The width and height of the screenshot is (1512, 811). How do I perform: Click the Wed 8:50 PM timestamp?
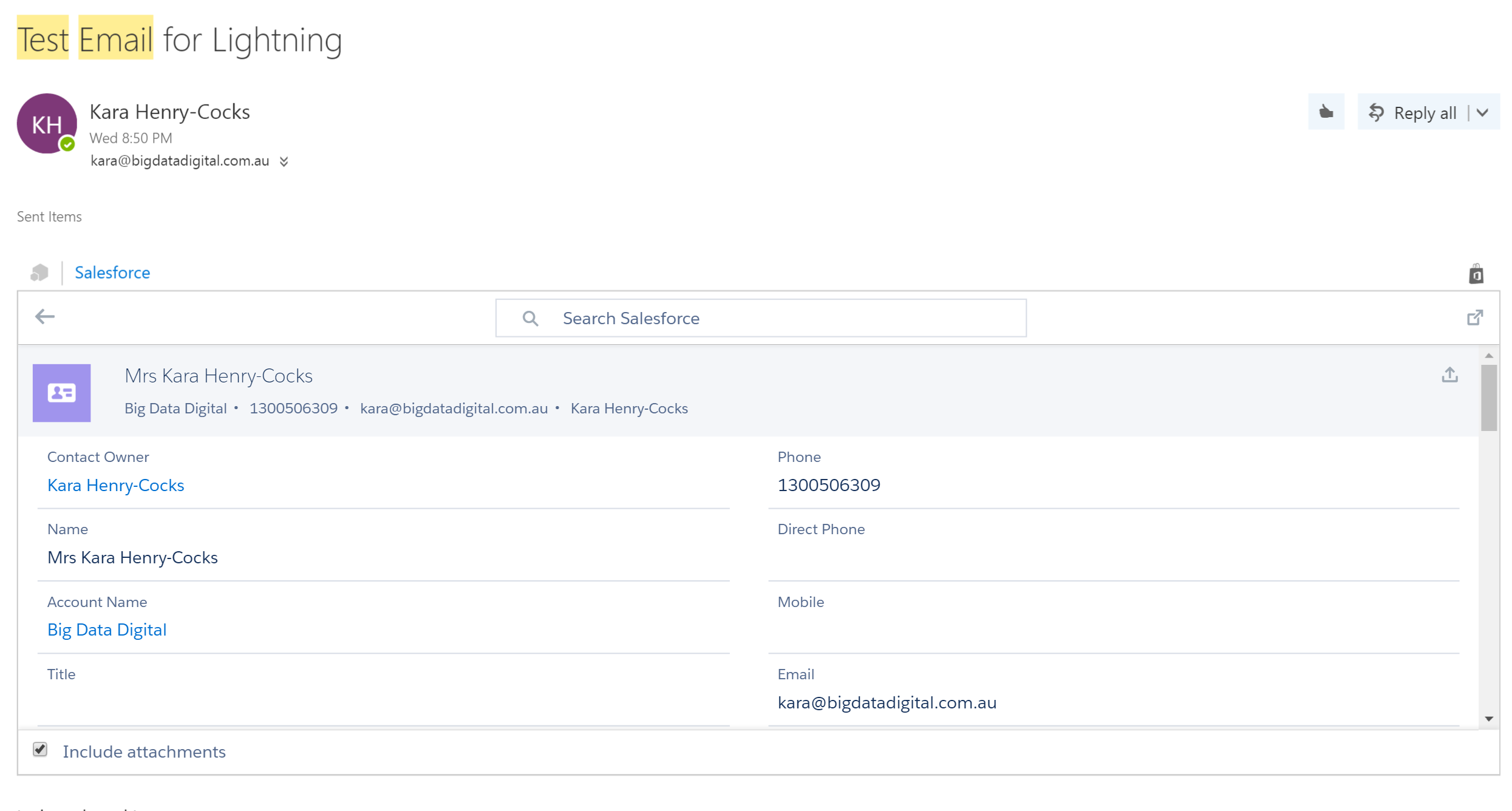pos(131,138)
